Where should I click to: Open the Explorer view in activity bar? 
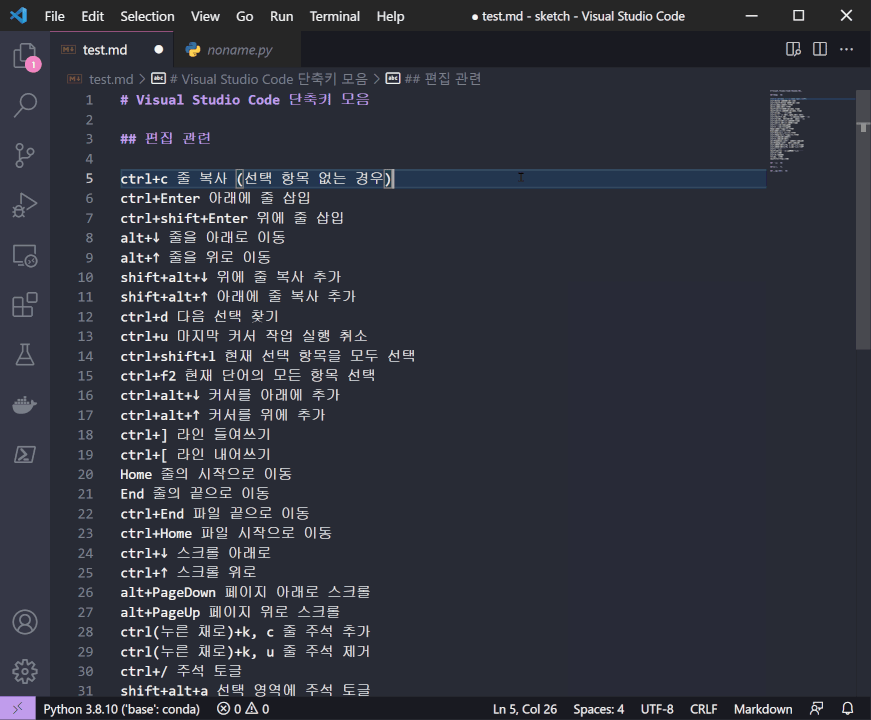(x=25, y=56)
